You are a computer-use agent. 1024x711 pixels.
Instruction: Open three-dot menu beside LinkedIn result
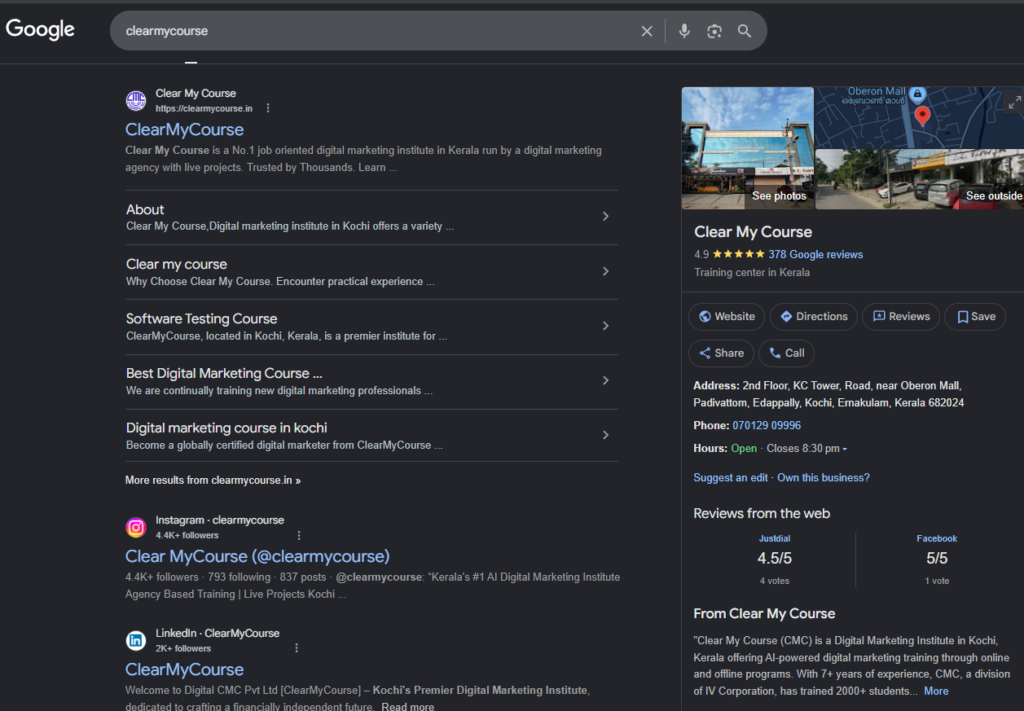296,648
